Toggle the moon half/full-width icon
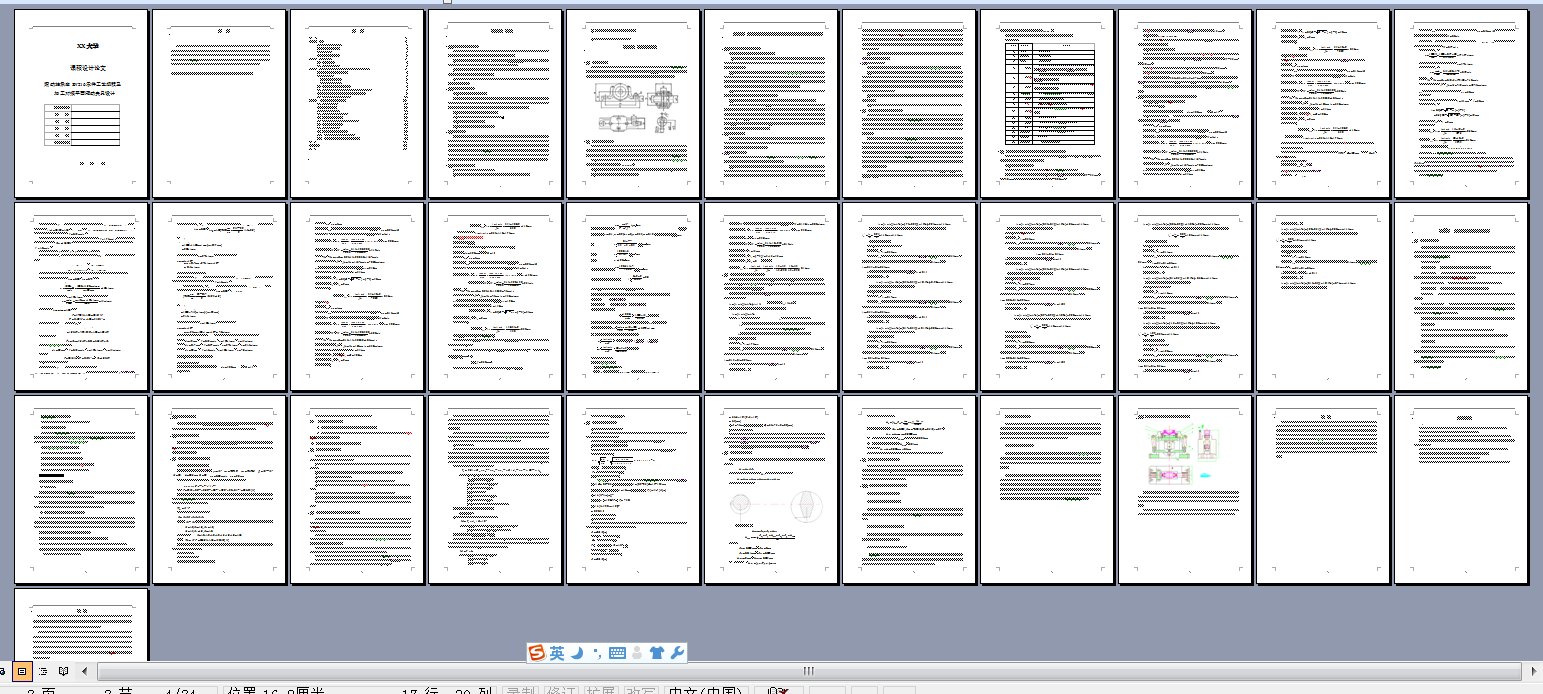 (577, 653)
